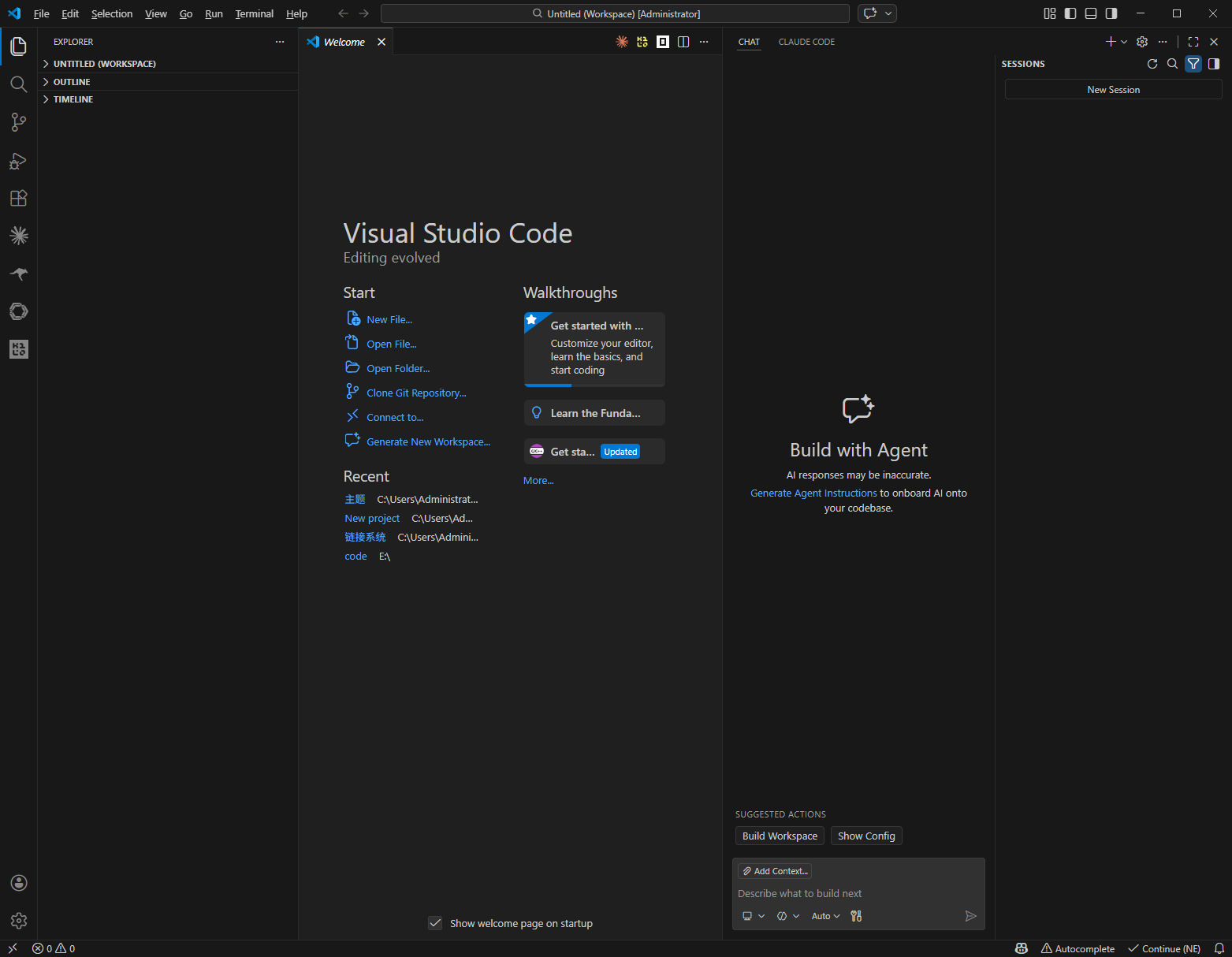Image resolution: width=1232 pixels, height=957 pixels.
Task: Open Accounts icon in activity bar
Action: coord(19,883)
